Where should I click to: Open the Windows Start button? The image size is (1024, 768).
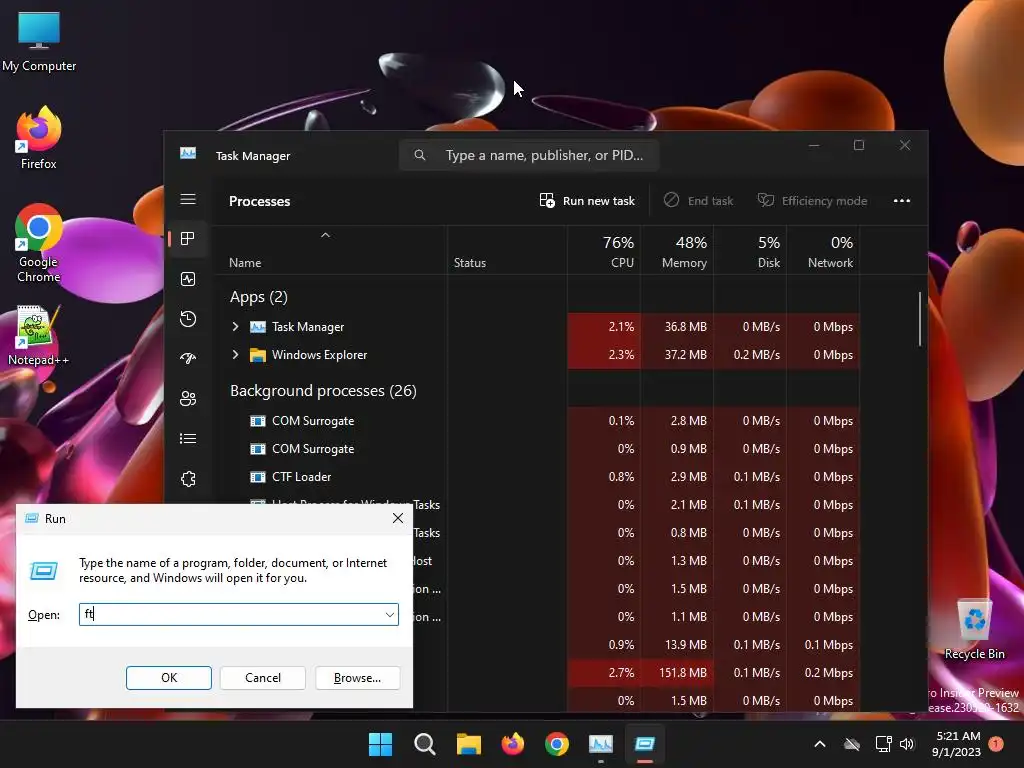point(380,744)
